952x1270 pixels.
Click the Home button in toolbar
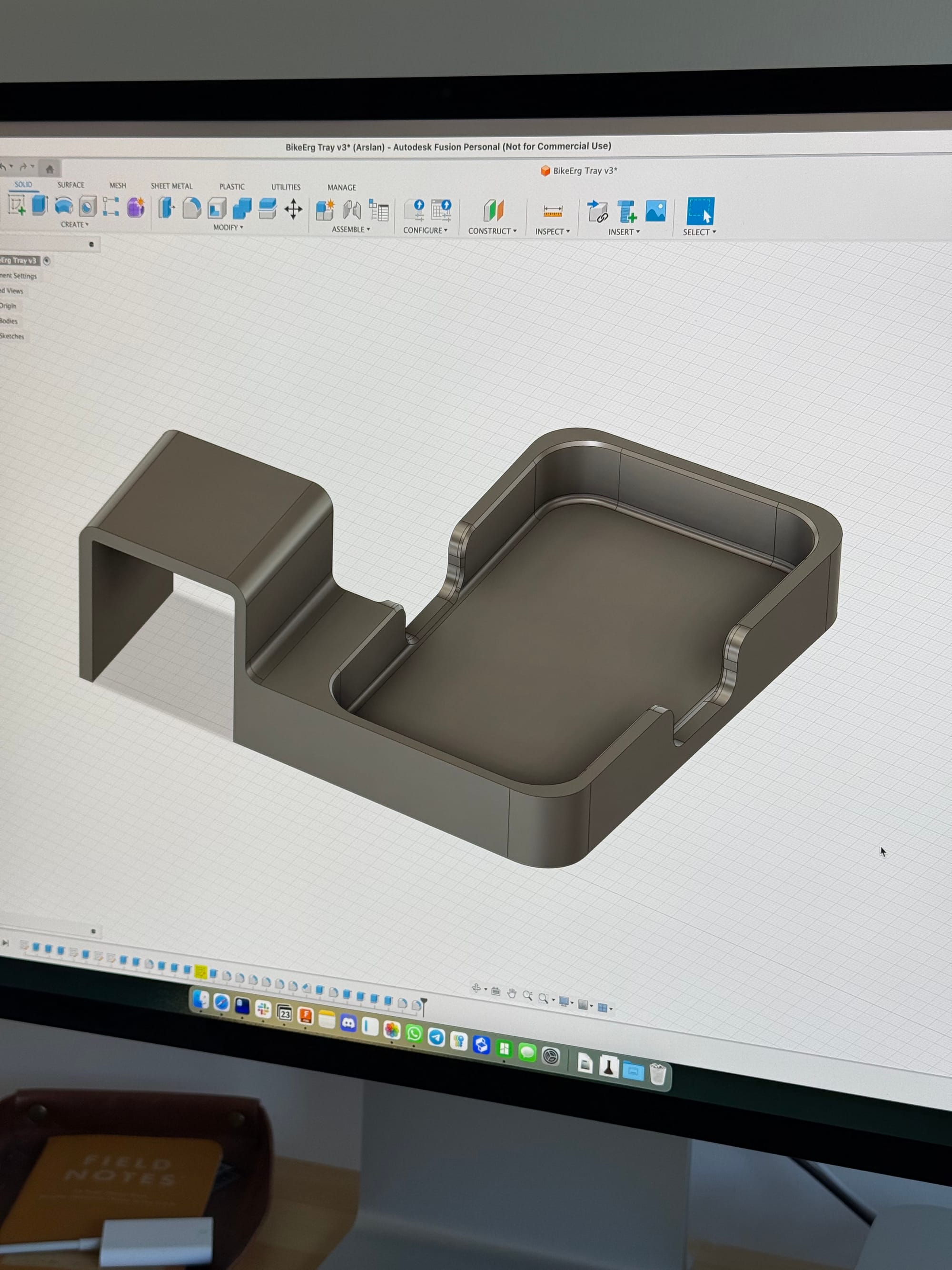point(50,169)
